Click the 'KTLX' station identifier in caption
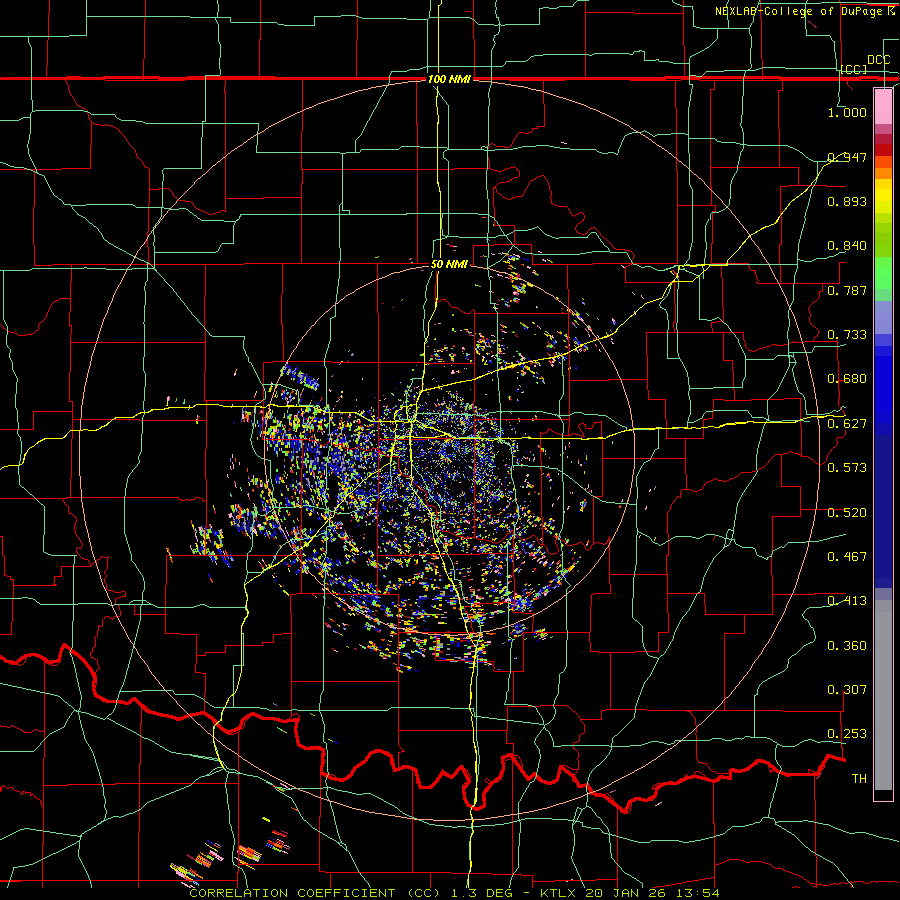The image size is (900, 900). point(559,893)
